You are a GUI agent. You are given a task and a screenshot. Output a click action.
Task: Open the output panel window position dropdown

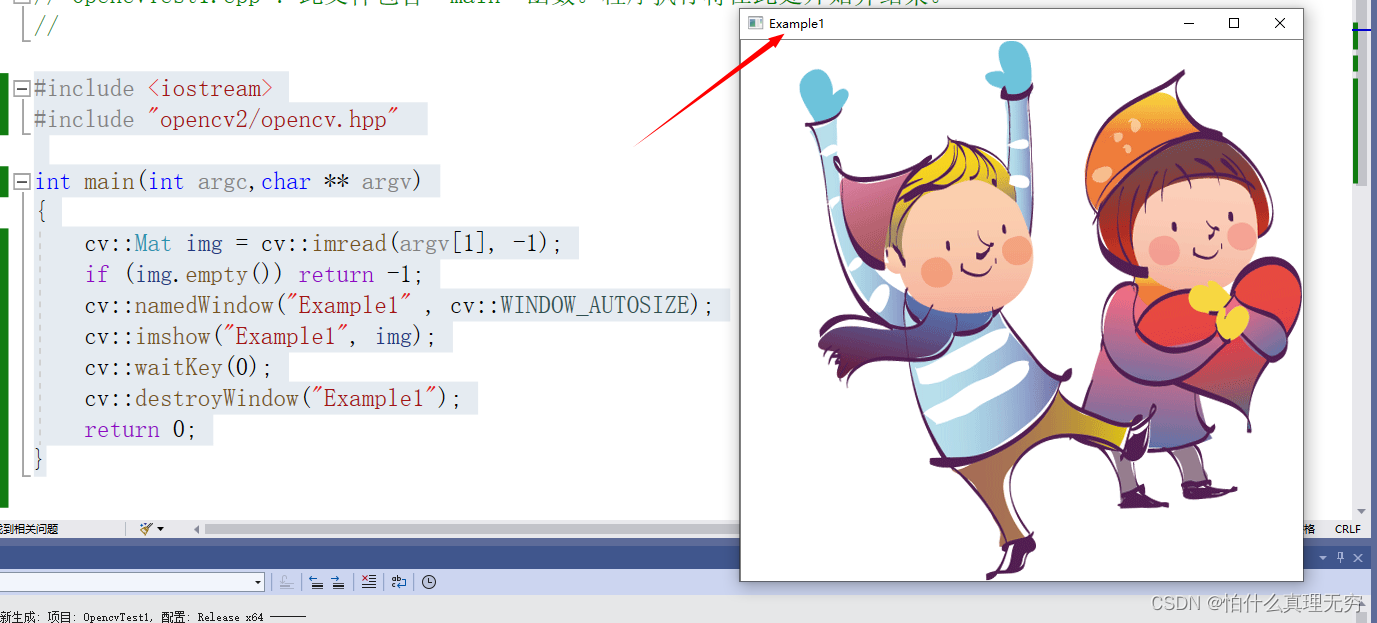[x=1323, y=558]
